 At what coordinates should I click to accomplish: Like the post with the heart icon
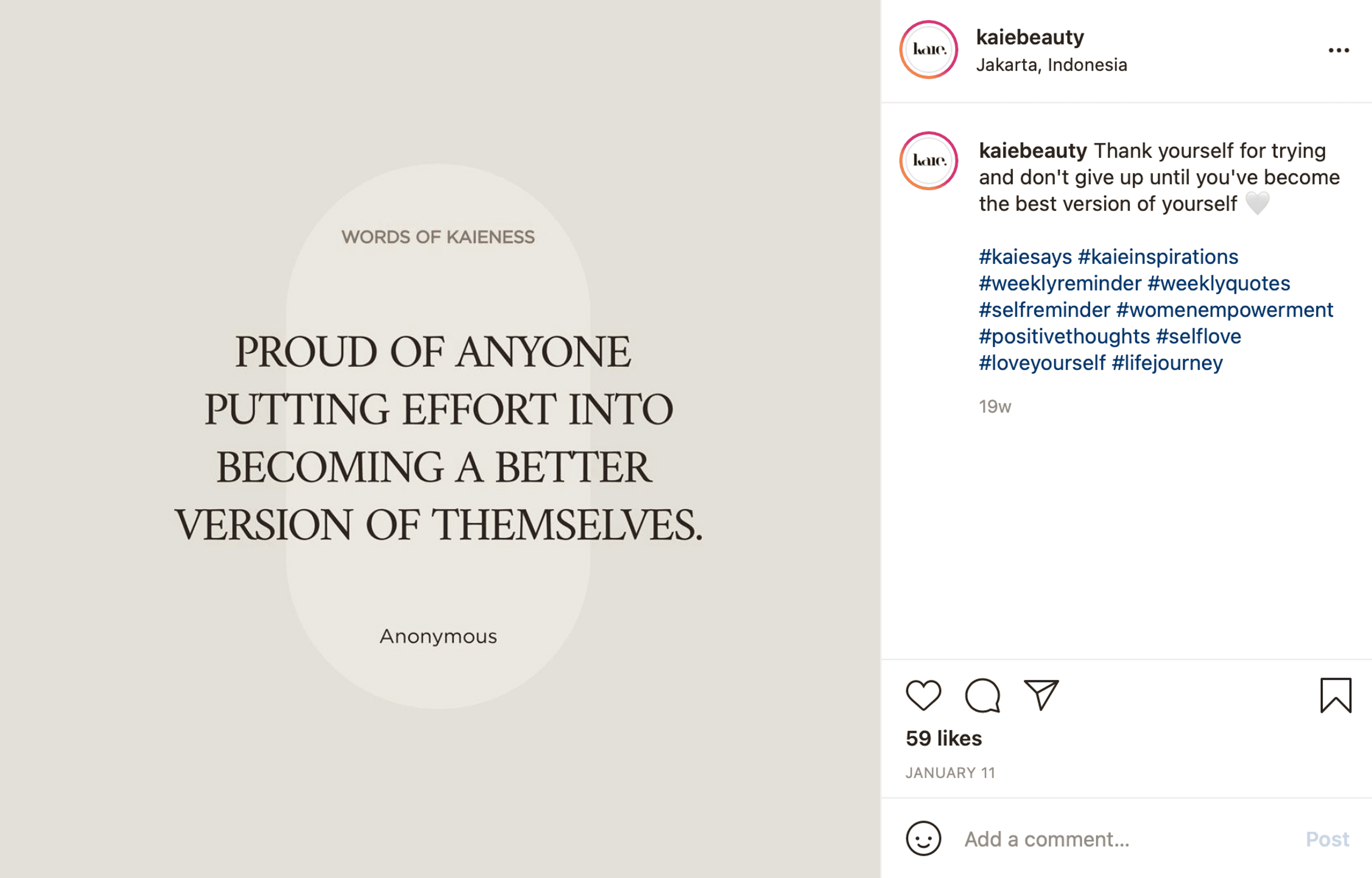coord(923,695)
